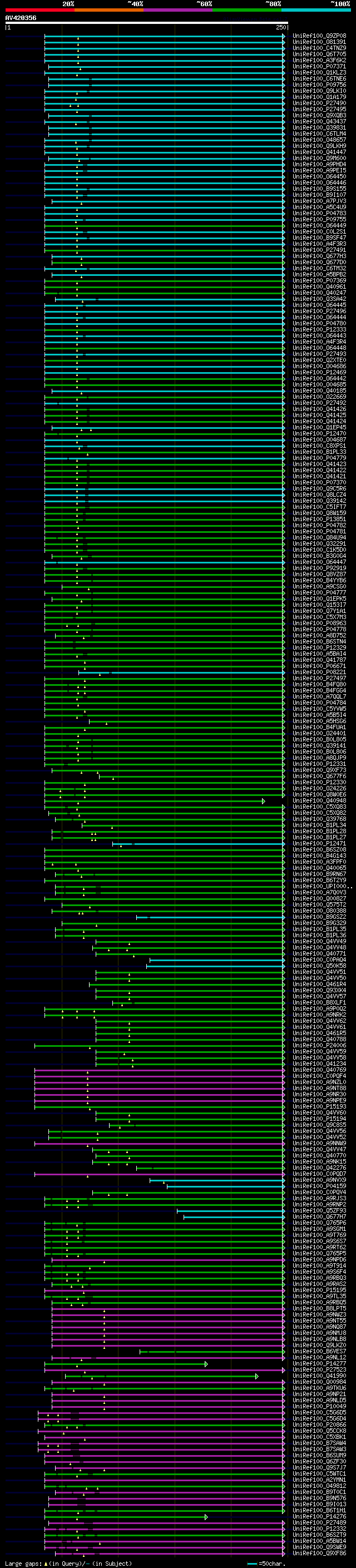Pick last hit label UniRef100_Q9XF86
The width and height of the screenshot is (356, 1568).
coord(319,1554)
